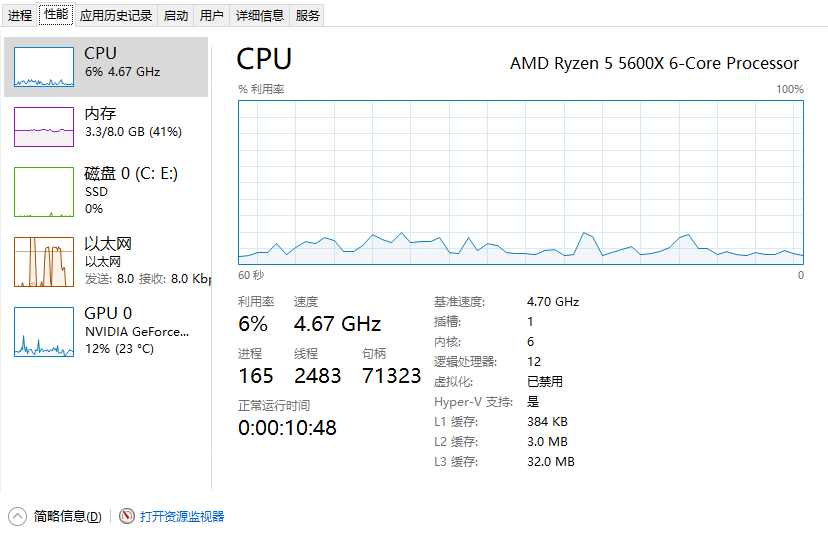This screenshot has height=541, width=828.
Task: Switch to the 应用历史记录 tab
Action: coord(116,15)
